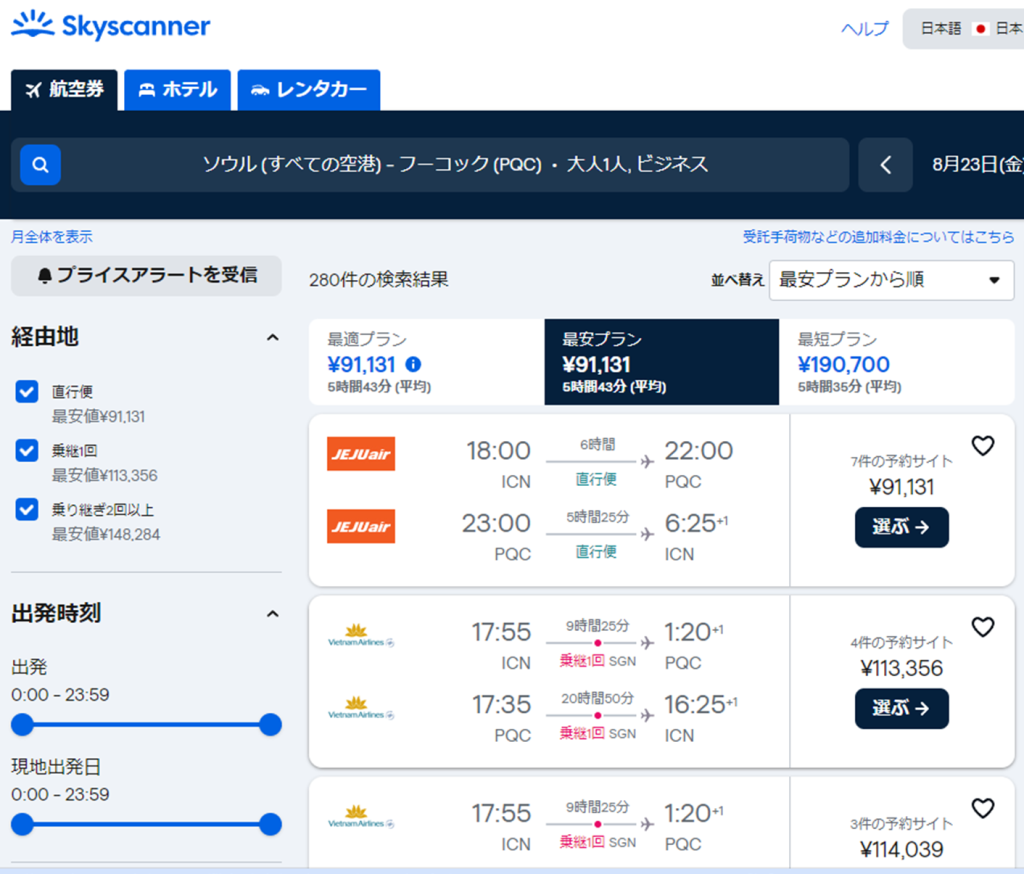The image size is (1024, 874).
Task: Save the ¥113,356 Vietnam Airlines flight heart
Action: click(983, 627)
